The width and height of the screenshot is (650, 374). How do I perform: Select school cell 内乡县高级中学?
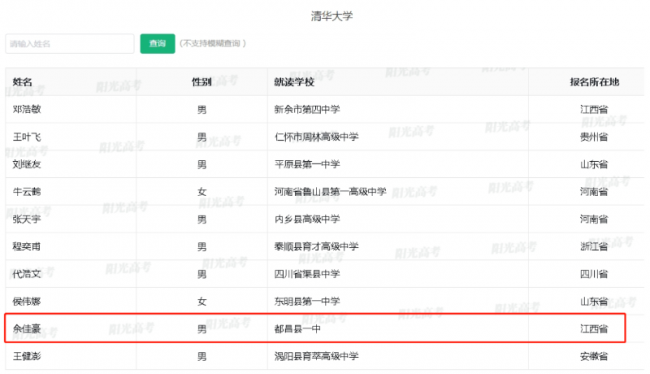(307, 219)
